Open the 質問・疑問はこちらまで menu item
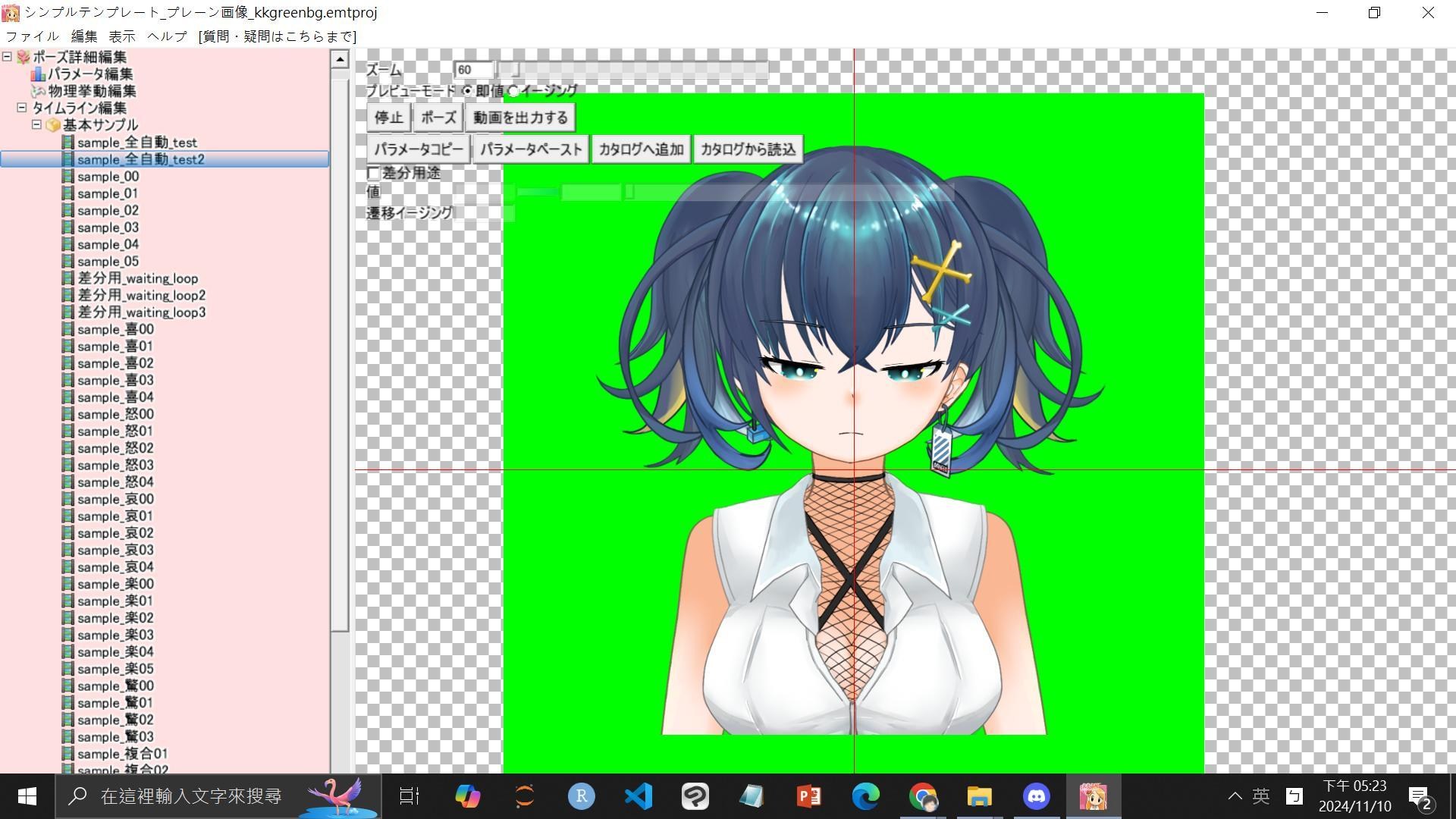 pyautogui.click(x=278, y=36)
